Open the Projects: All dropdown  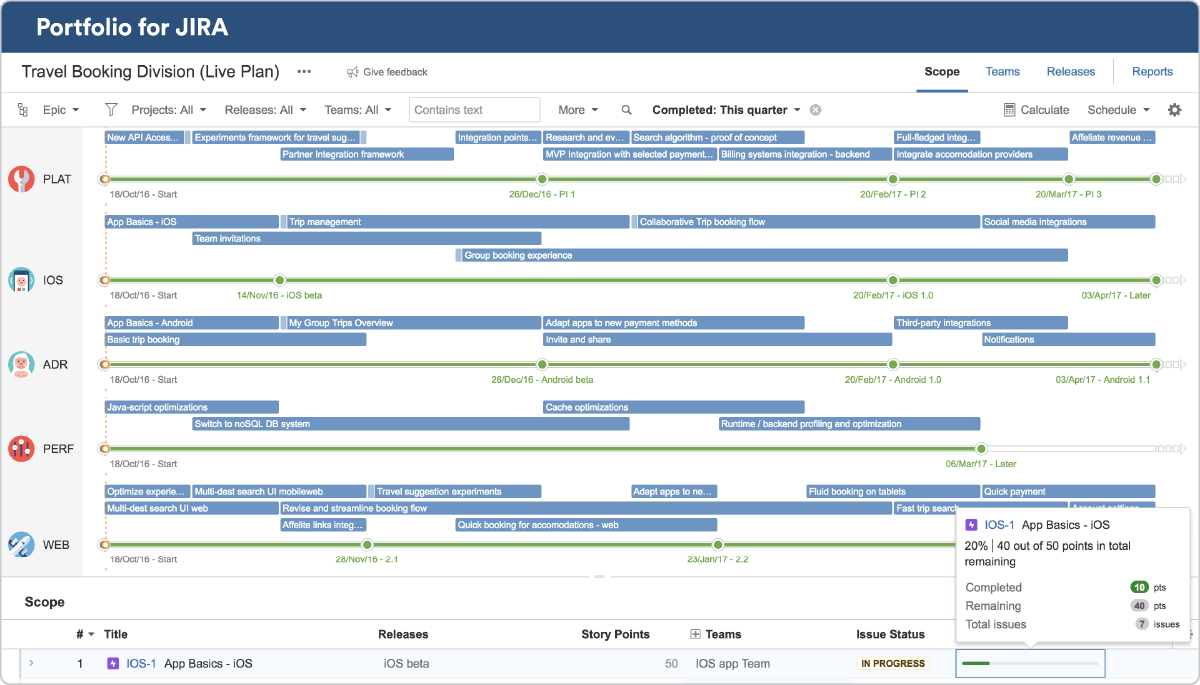click(x=169, y=110)
